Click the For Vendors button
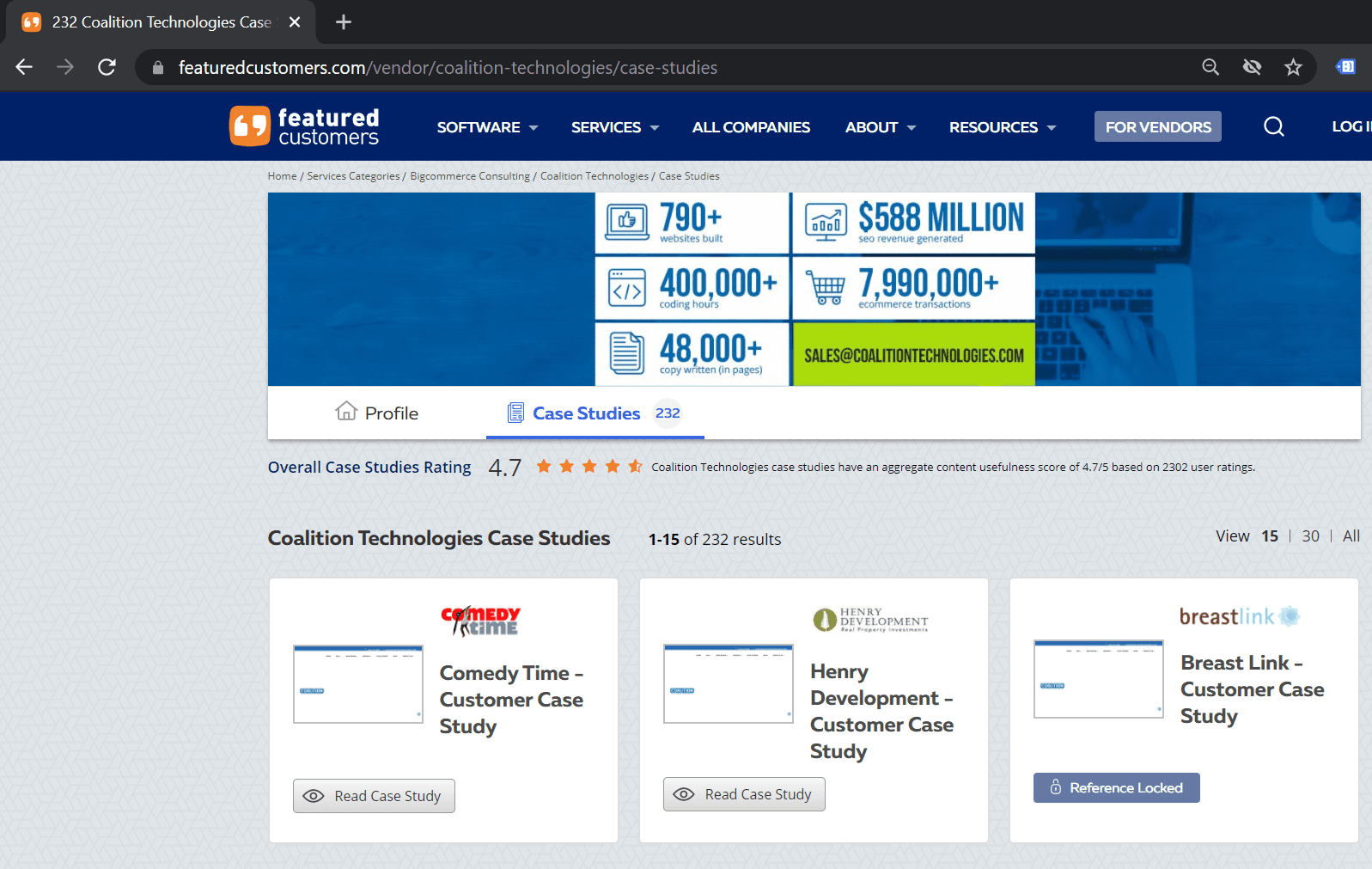The height and width of the screenshot is (869, 1372). [1157, 127]
